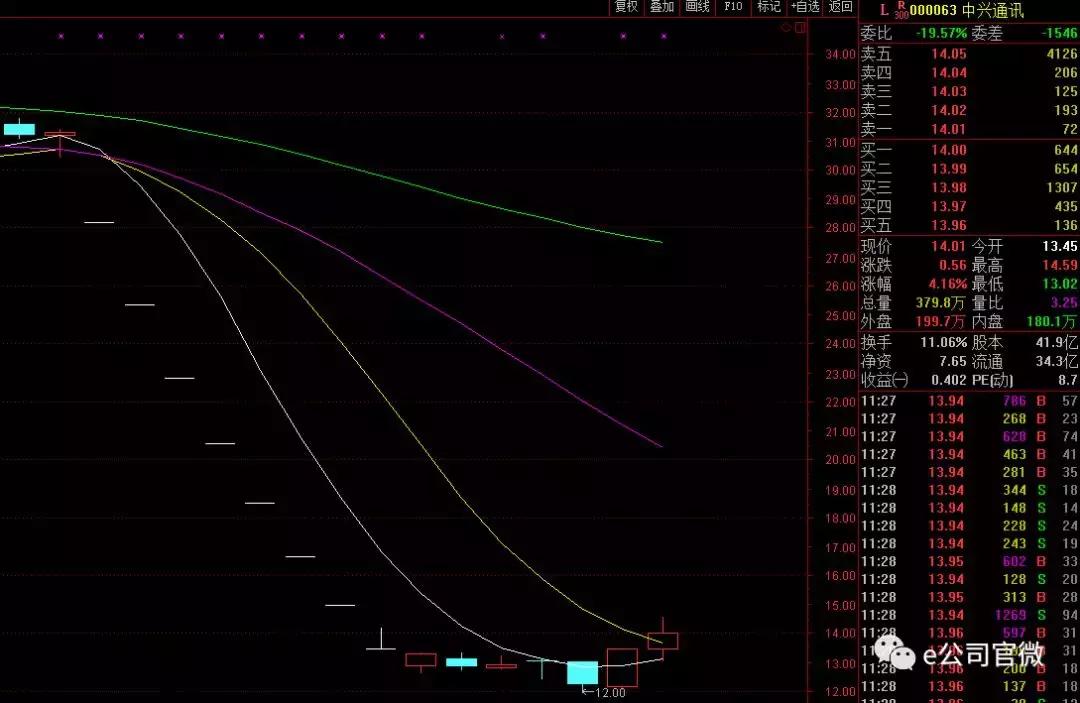
Task: Select the large cyan candlestick near 12.00
Action: tap(582, 672)
